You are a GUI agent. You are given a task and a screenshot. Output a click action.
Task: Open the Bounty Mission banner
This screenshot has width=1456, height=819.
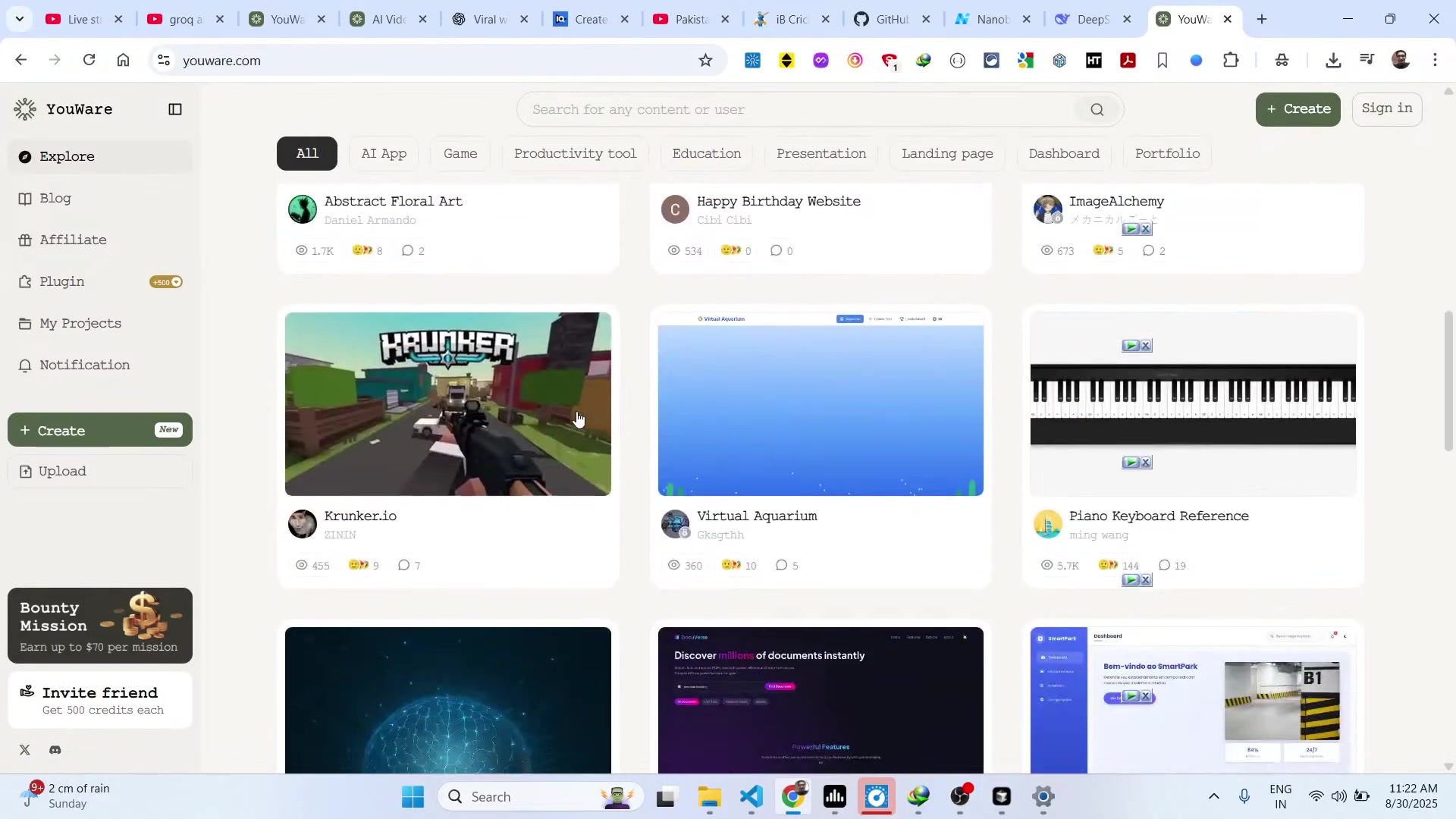pos(100,626)
